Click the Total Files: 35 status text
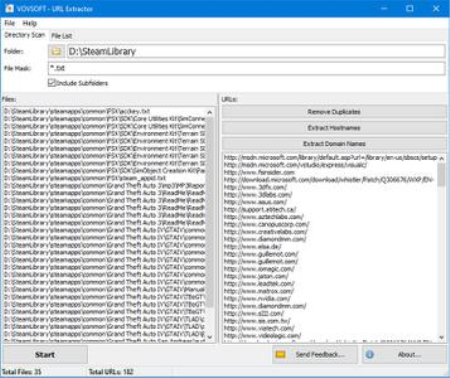 coord(22,372)
